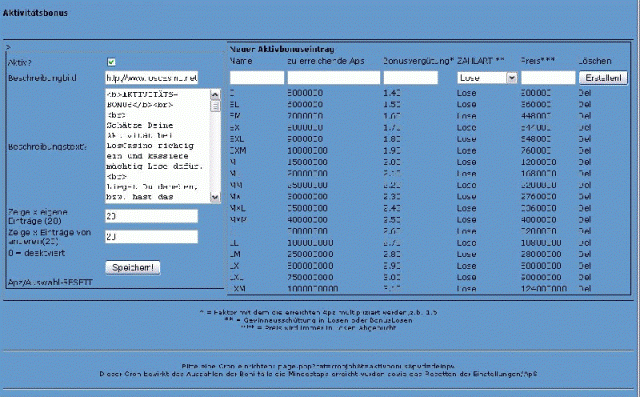Open the Lose payment type dropdown
The width and height of the screenshot is (640, 397).
pyautogui.click(x=487, y=78)
